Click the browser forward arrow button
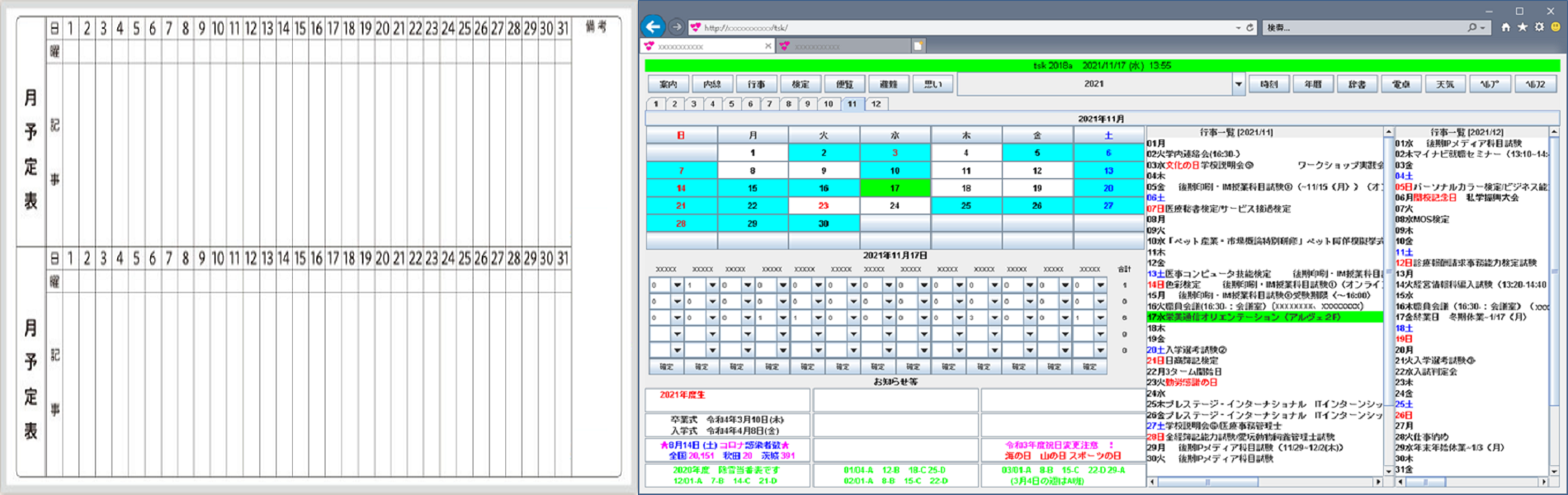Image resolution: width=1568 pixels, height=495 pixels. [x=676, y=27]
